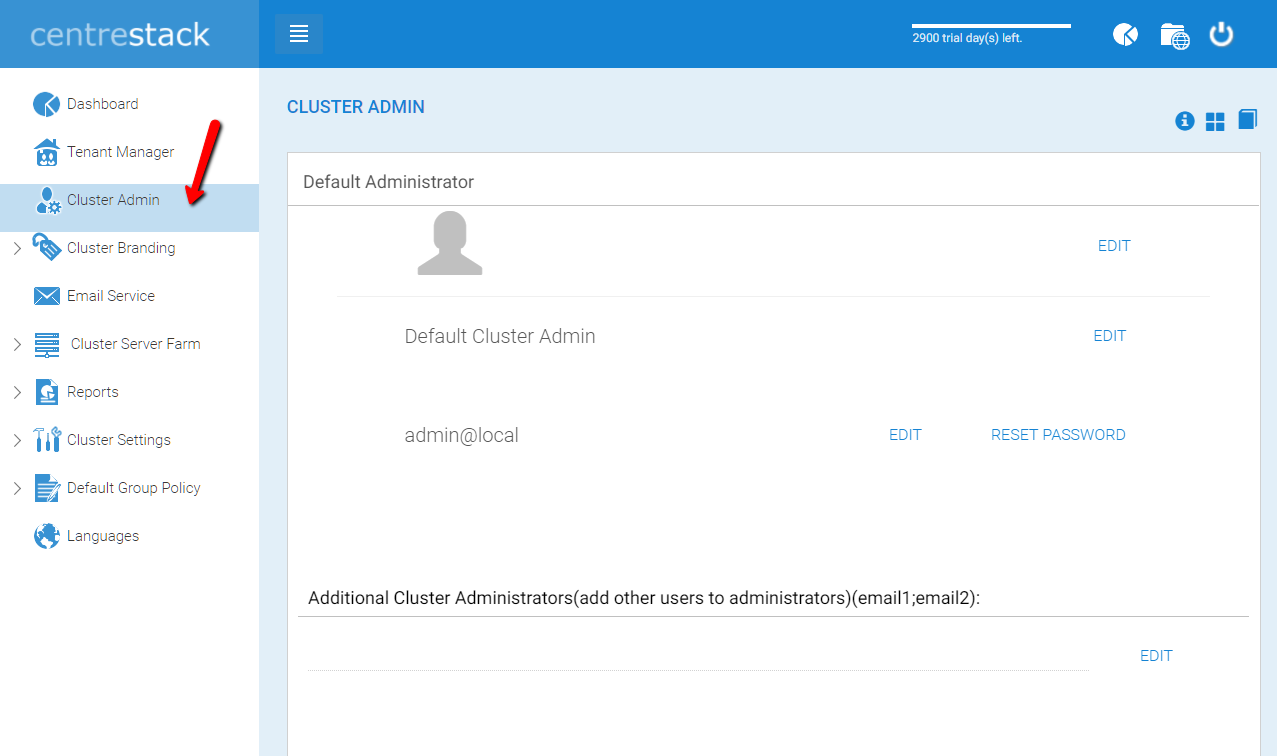Viewport: 1277px width, 756px height.
Task: Edit the admin@local email
Action: point(905,435)
